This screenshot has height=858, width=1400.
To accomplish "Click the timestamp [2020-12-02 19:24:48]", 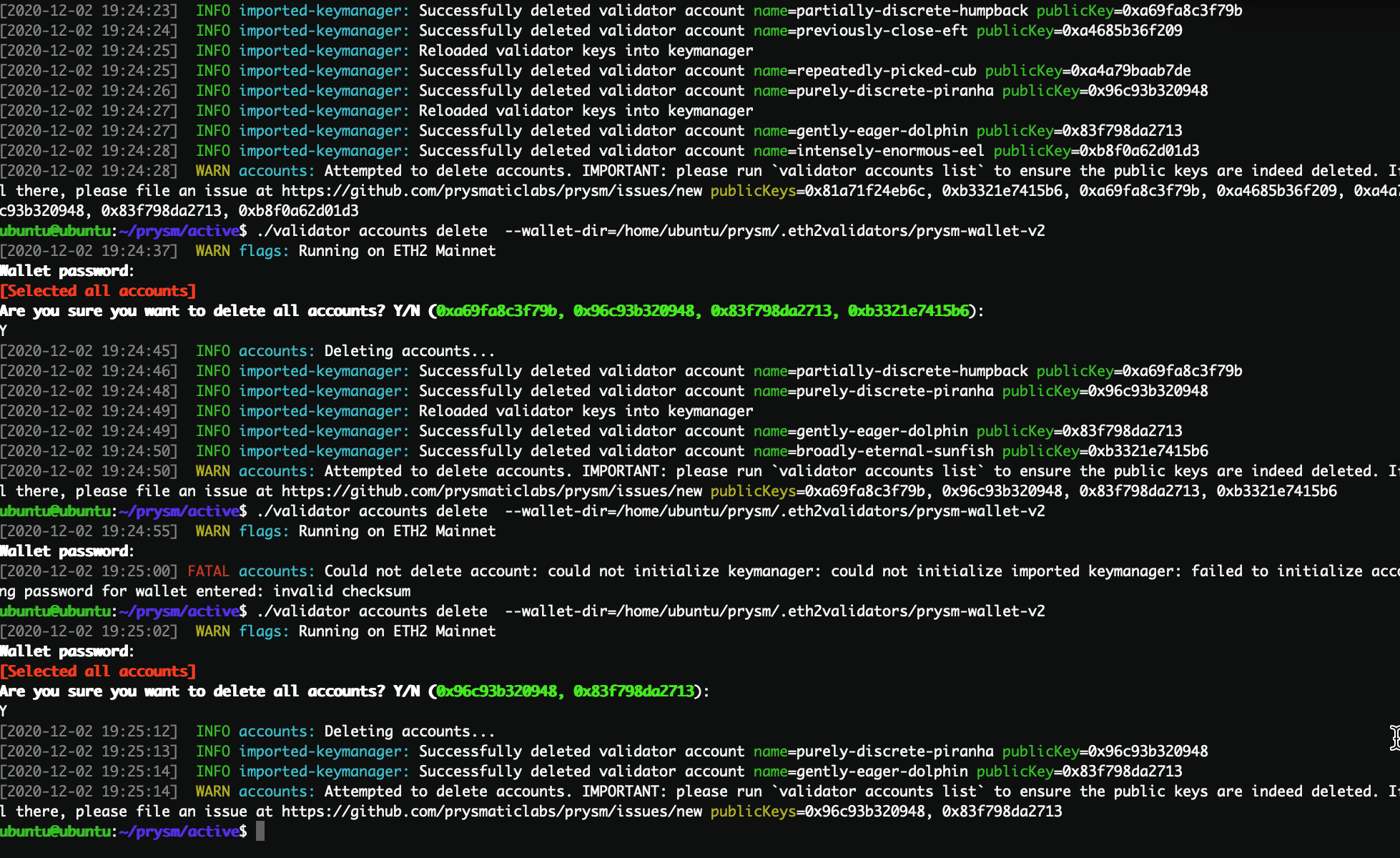I will [89, 391].
